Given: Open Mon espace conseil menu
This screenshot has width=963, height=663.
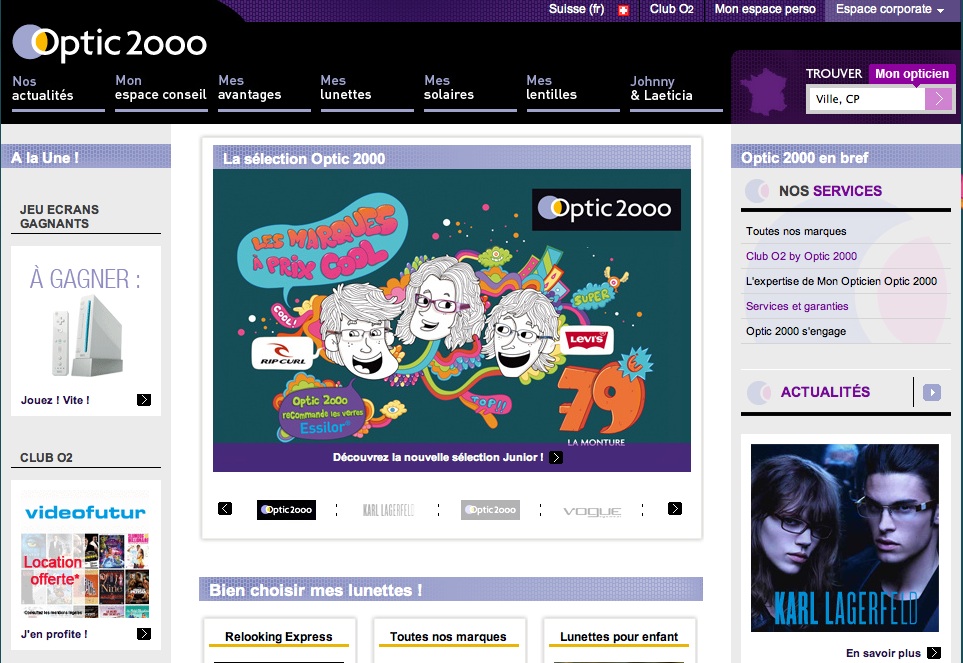Looking at the screenshot, I should click(161, 90).
